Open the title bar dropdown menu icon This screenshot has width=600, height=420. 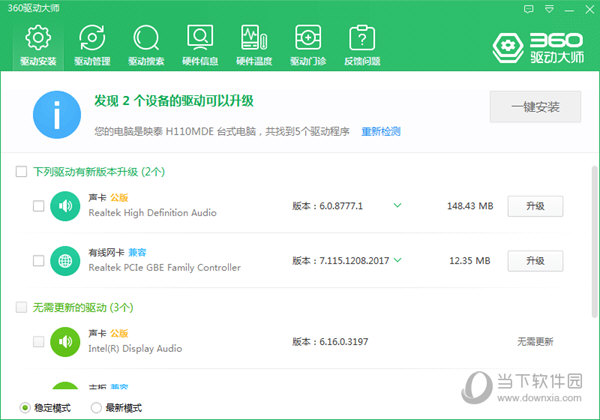549,9
